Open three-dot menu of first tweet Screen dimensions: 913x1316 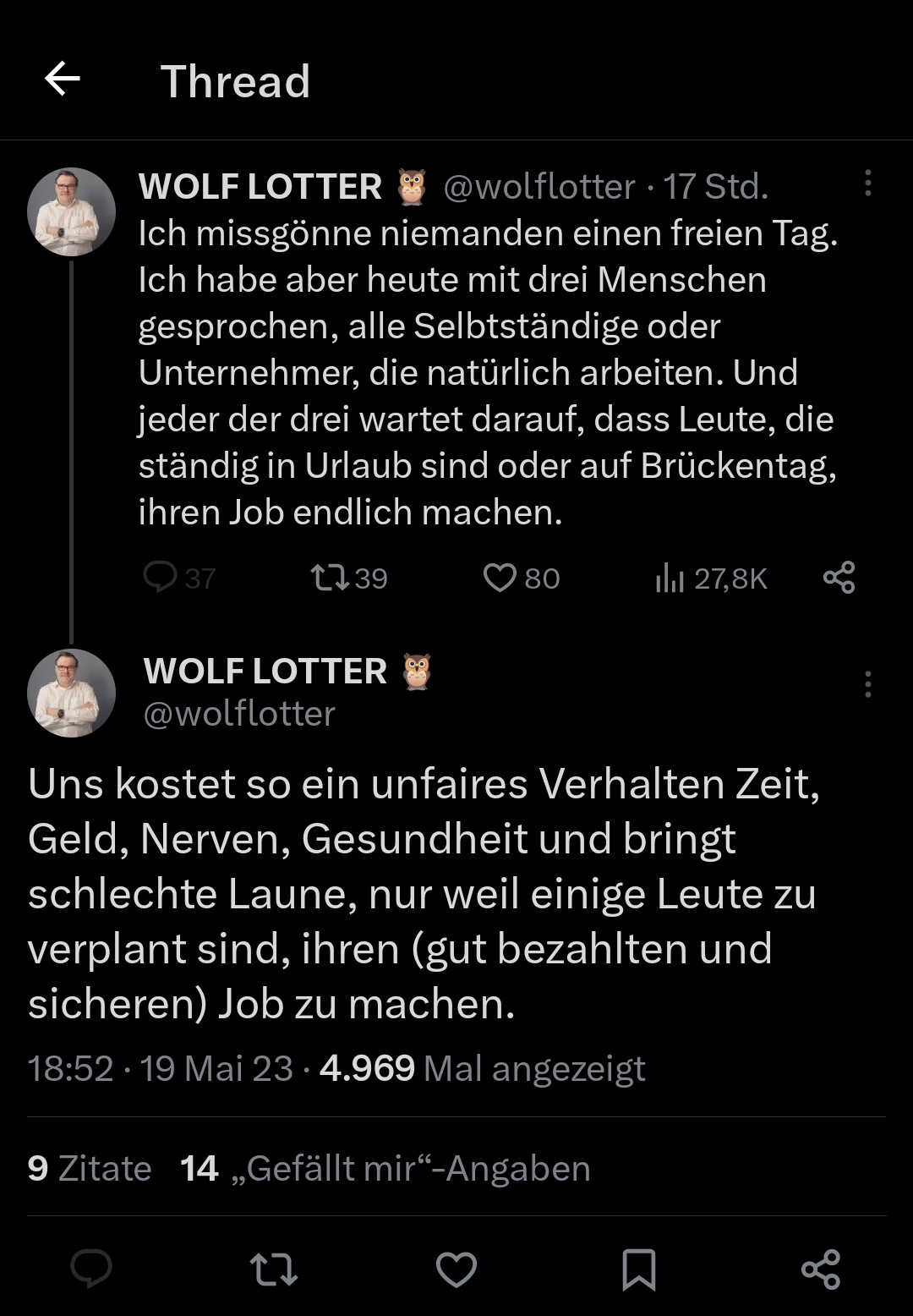pos(867,184)
